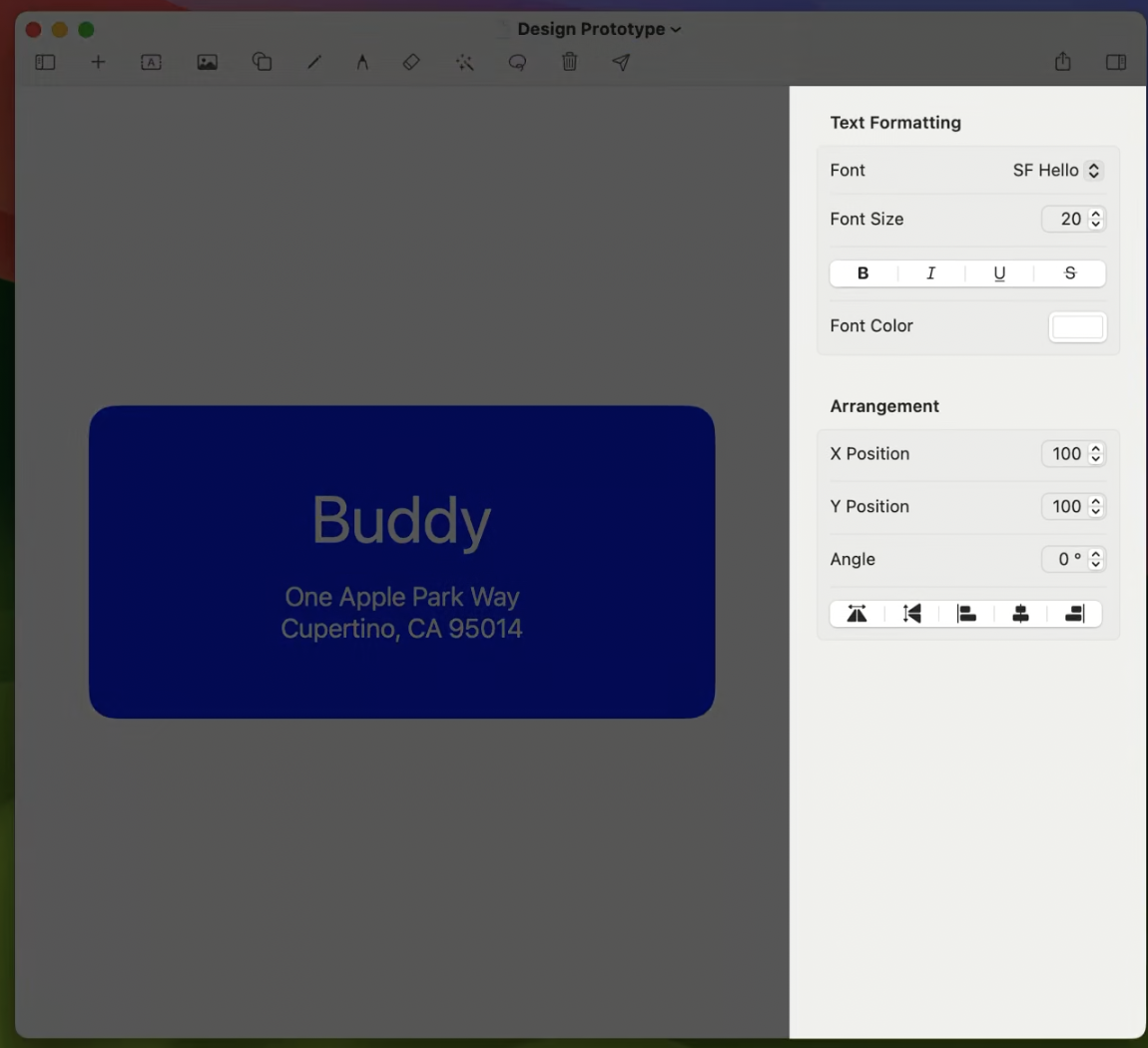
Task: Insert an image with picture icon
Action: pyautogui.click(x=208, y=62)
